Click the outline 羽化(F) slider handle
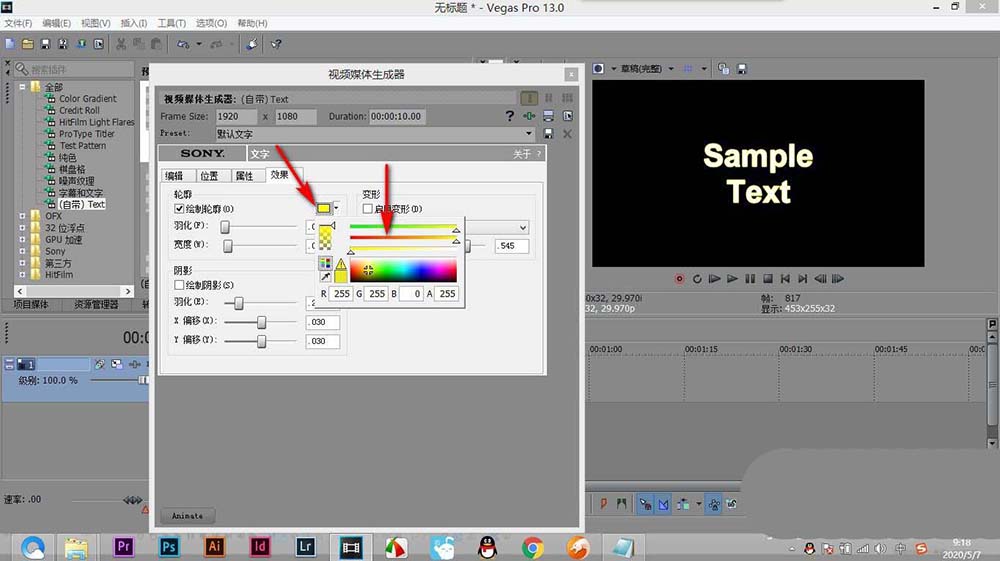 [x=224, y=226]
